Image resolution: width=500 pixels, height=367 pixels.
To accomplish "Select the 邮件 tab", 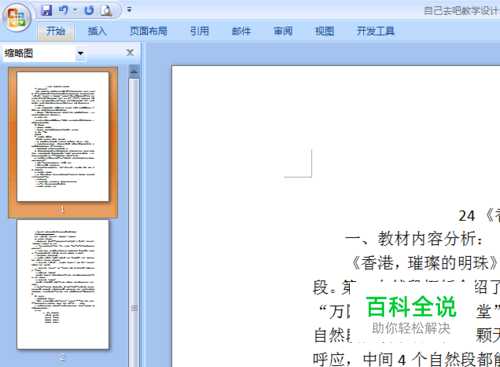I will pyautogui.click(x=241, y=31).
